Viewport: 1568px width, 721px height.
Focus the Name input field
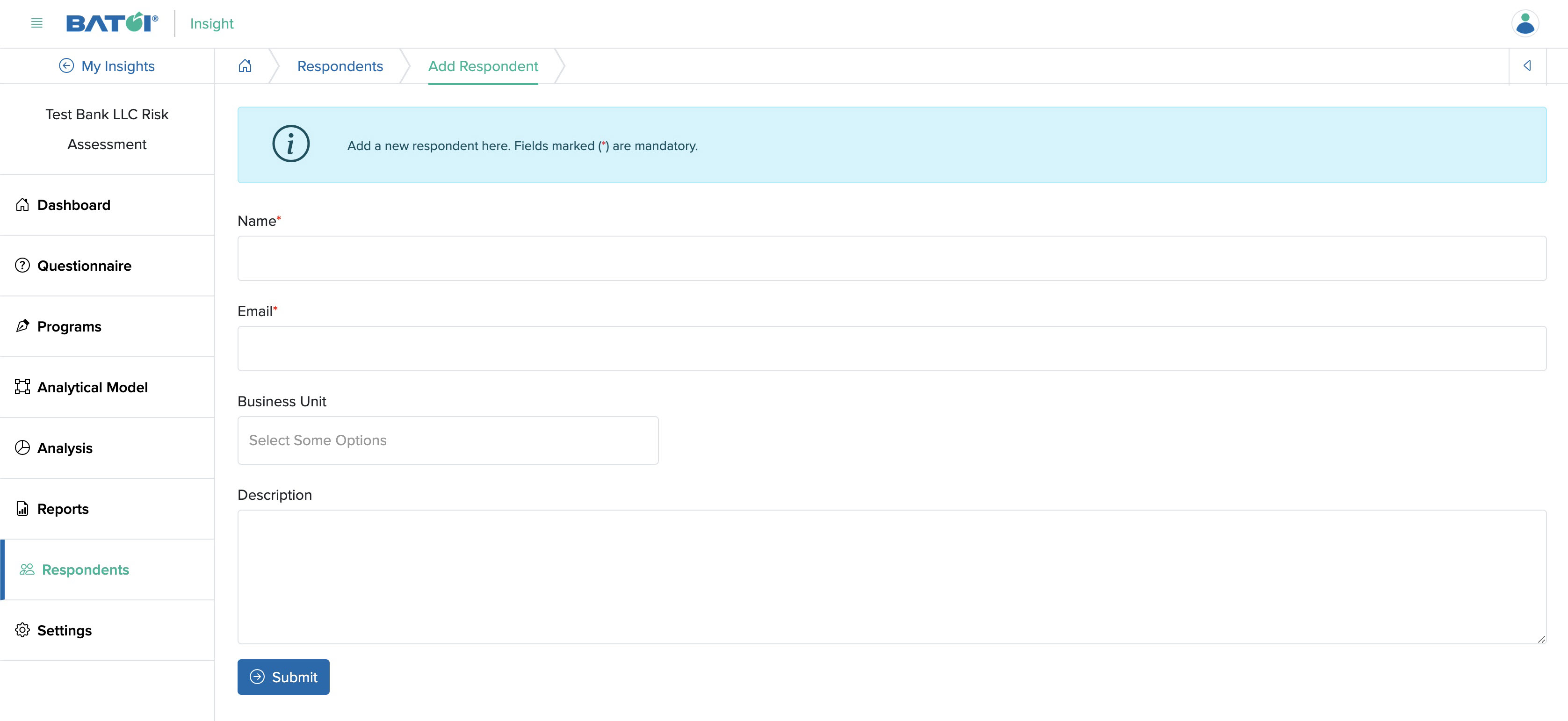892,259
